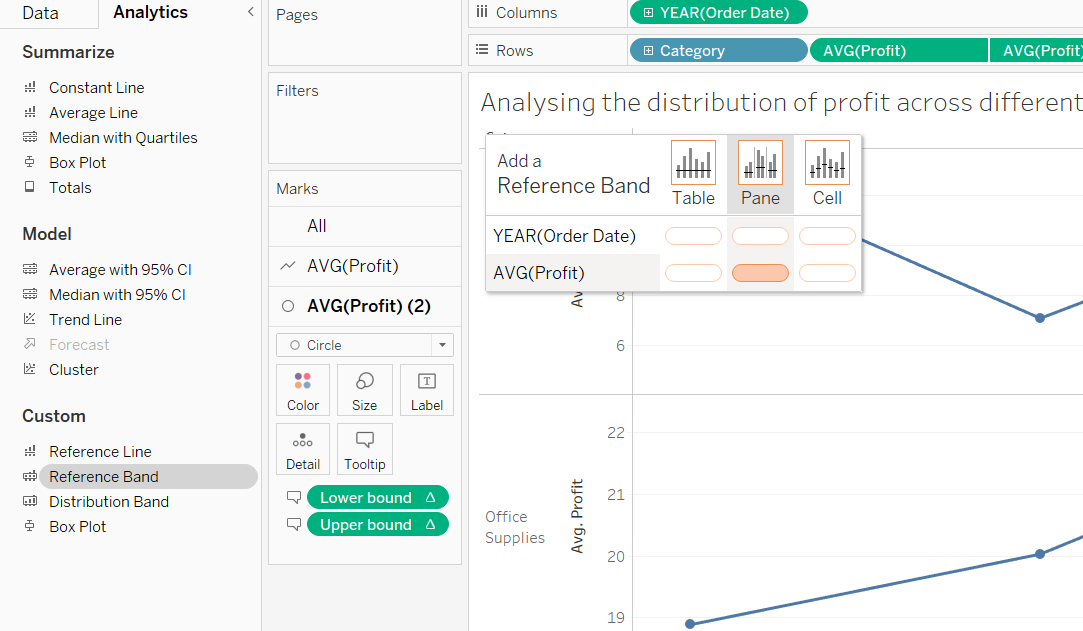Open the Color marks card
Screen dimensions: 1083x631
coord(303,390)
